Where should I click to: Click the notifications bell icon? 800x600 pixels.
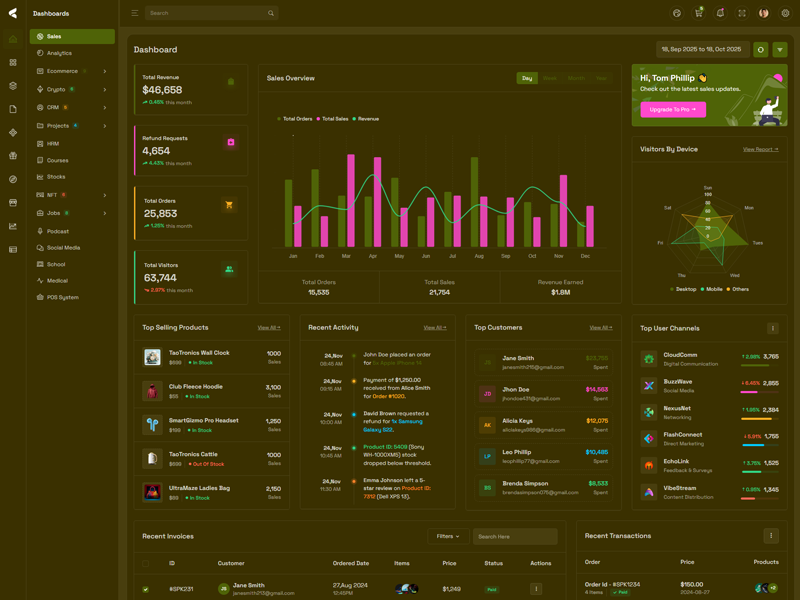(720, 13)
